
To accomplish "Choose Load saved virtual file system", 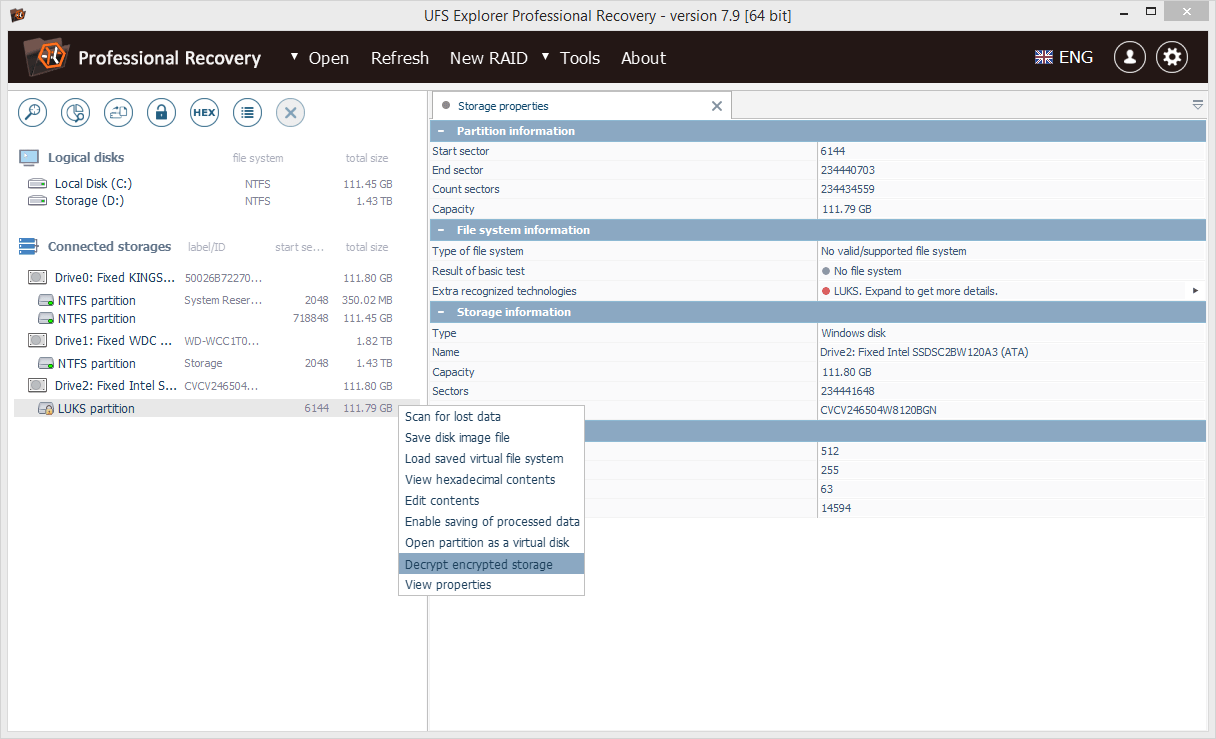I will click(x=491, y=459).
